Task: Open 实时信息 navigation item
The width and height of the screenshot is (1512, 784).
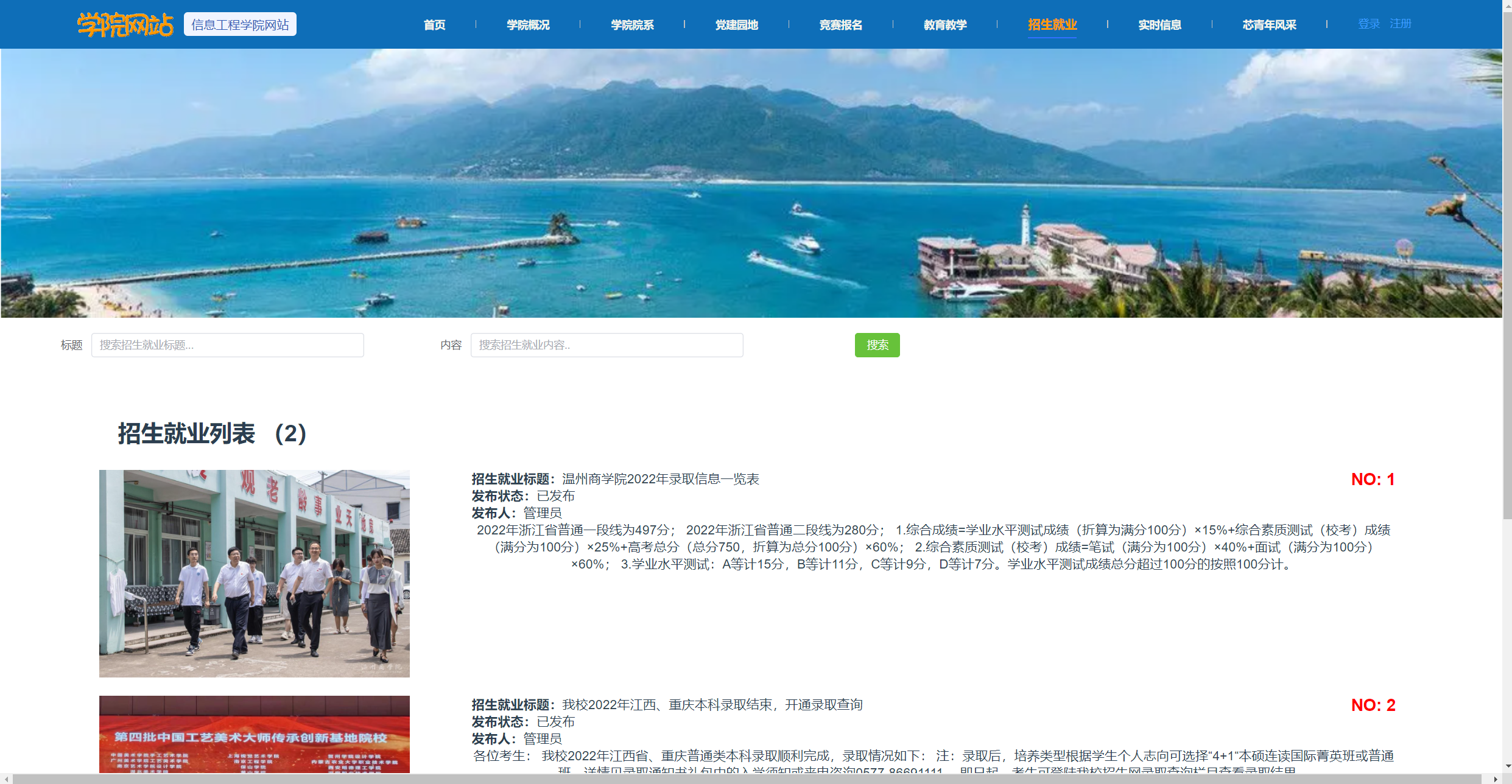Action: pyautogui.click(x=1159, y=25)
